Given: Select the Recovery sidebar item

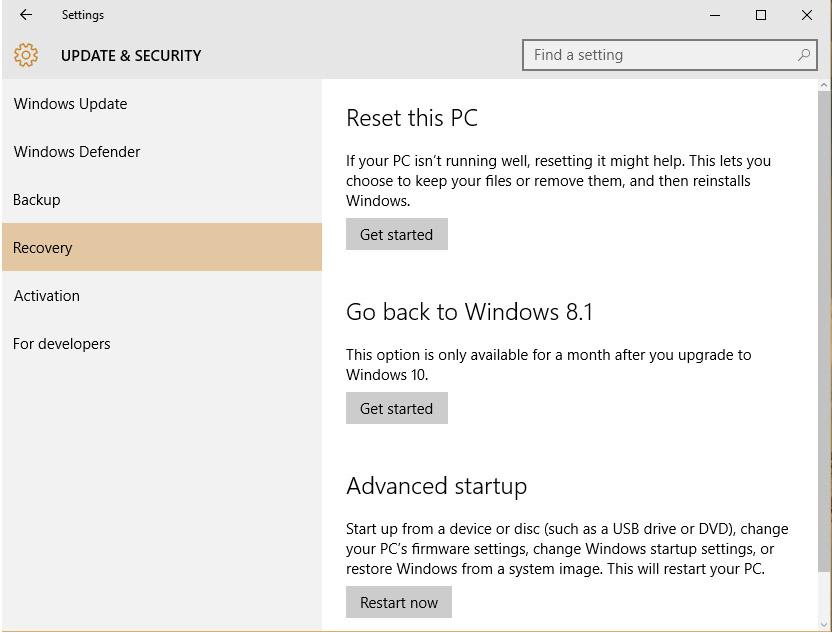Looking at the screenshot, I should click(x=43, y=248).
